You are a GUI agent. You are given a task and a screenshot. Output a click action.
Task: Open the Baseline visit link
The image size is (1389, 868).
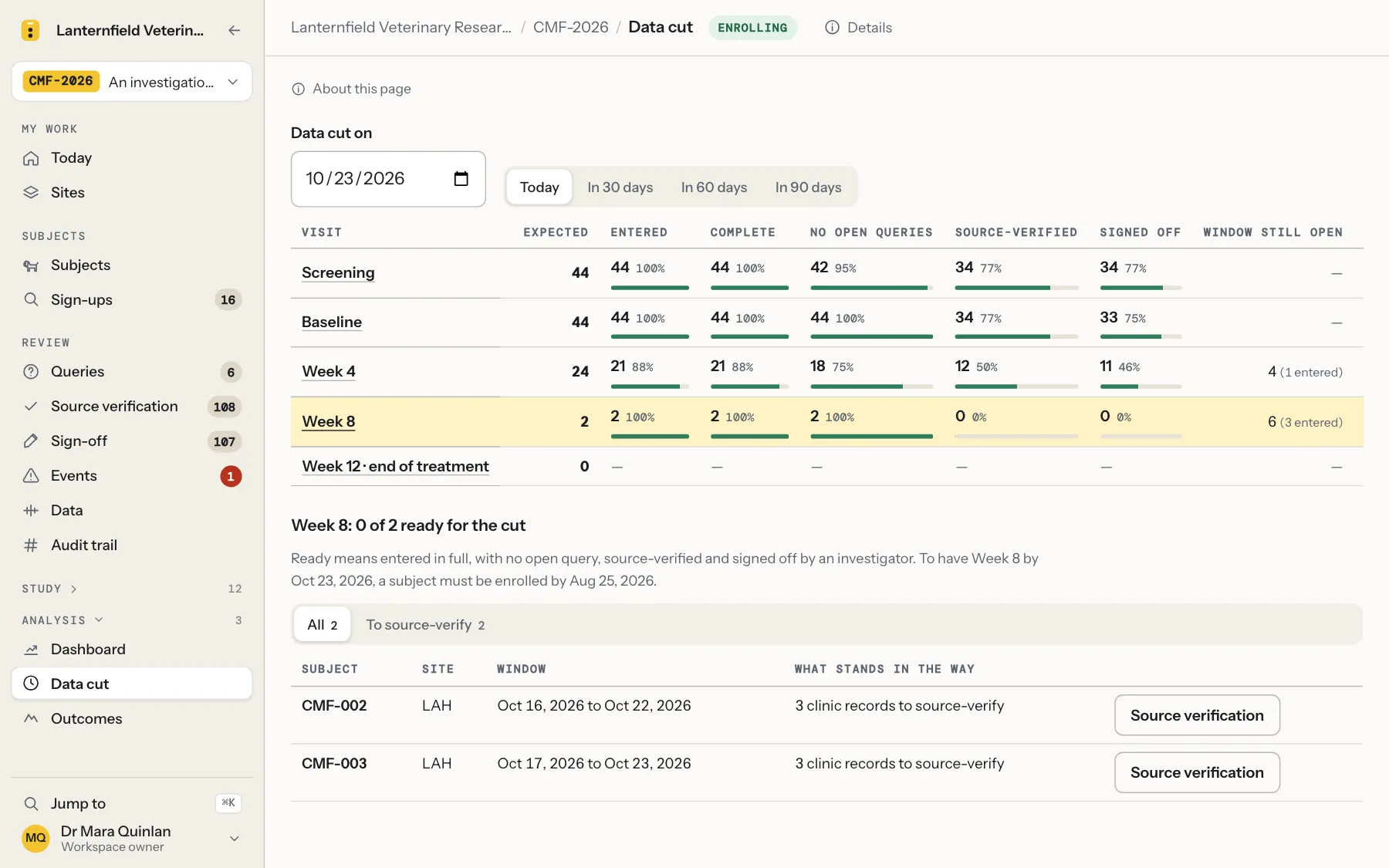click(x=332, y=323)
